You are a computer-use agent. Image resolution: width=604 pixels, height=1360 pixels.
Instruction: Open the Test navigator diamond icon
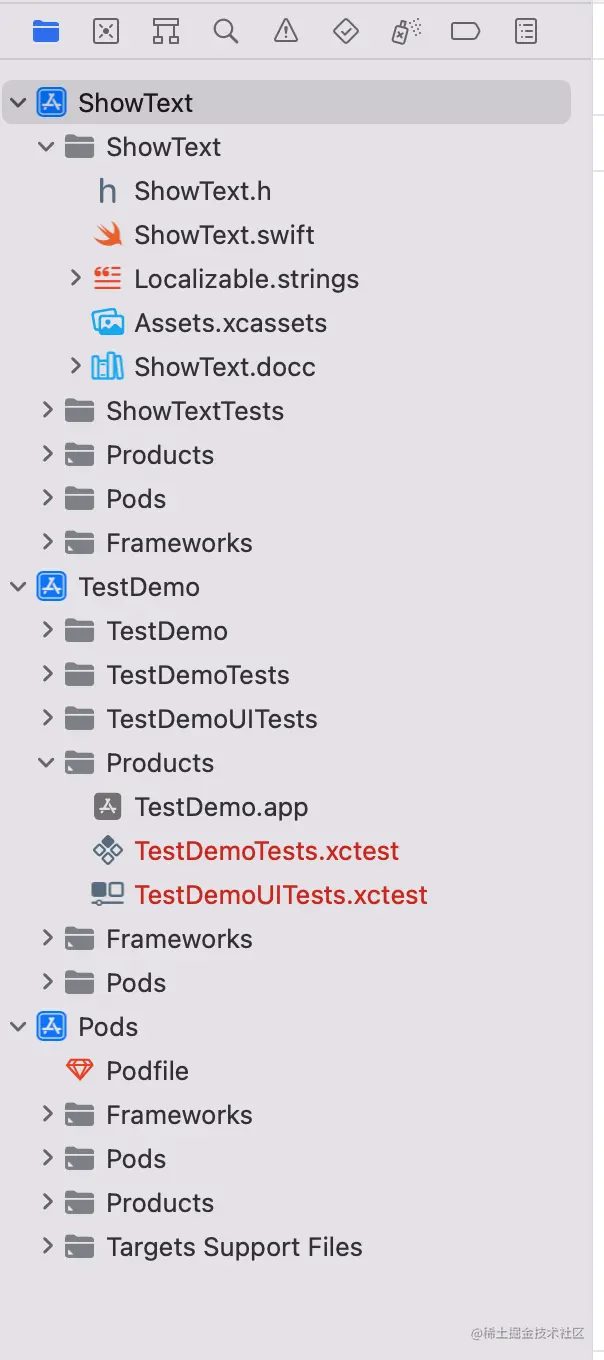tap(346, 32)
